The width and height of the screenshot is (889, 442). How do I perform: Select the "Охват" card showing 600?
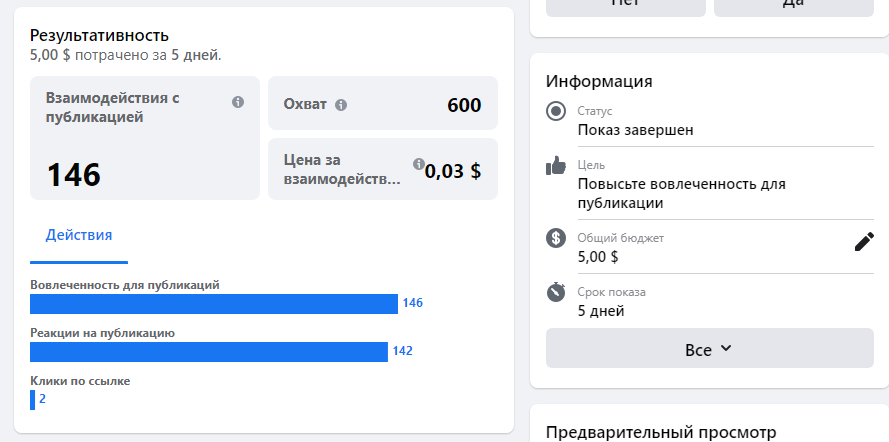pyautogui.click(x=382, y=104)
